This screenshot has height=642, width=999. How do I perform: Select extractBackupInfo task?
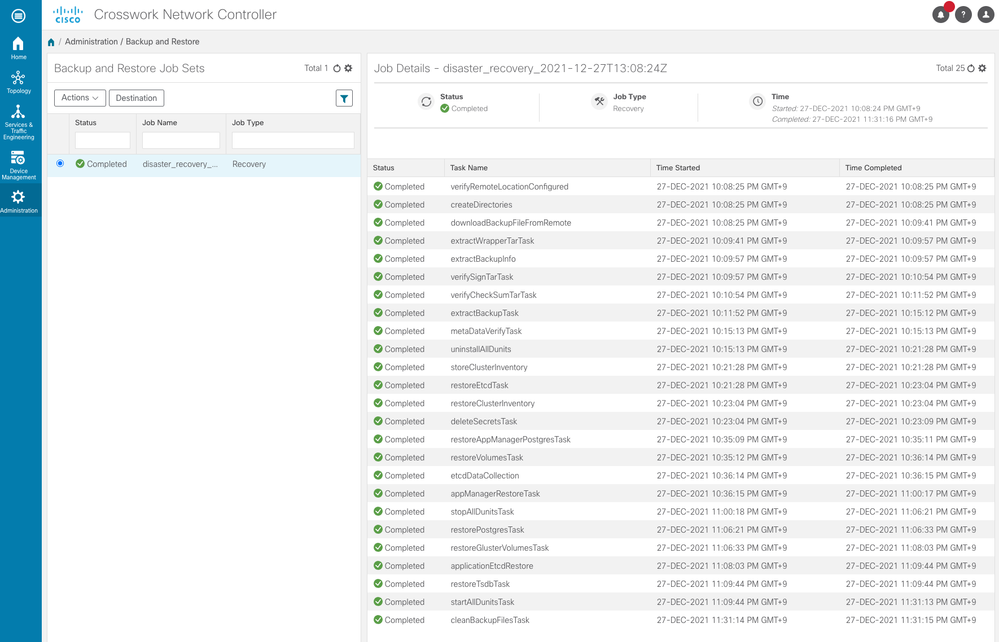coord(680,259)
